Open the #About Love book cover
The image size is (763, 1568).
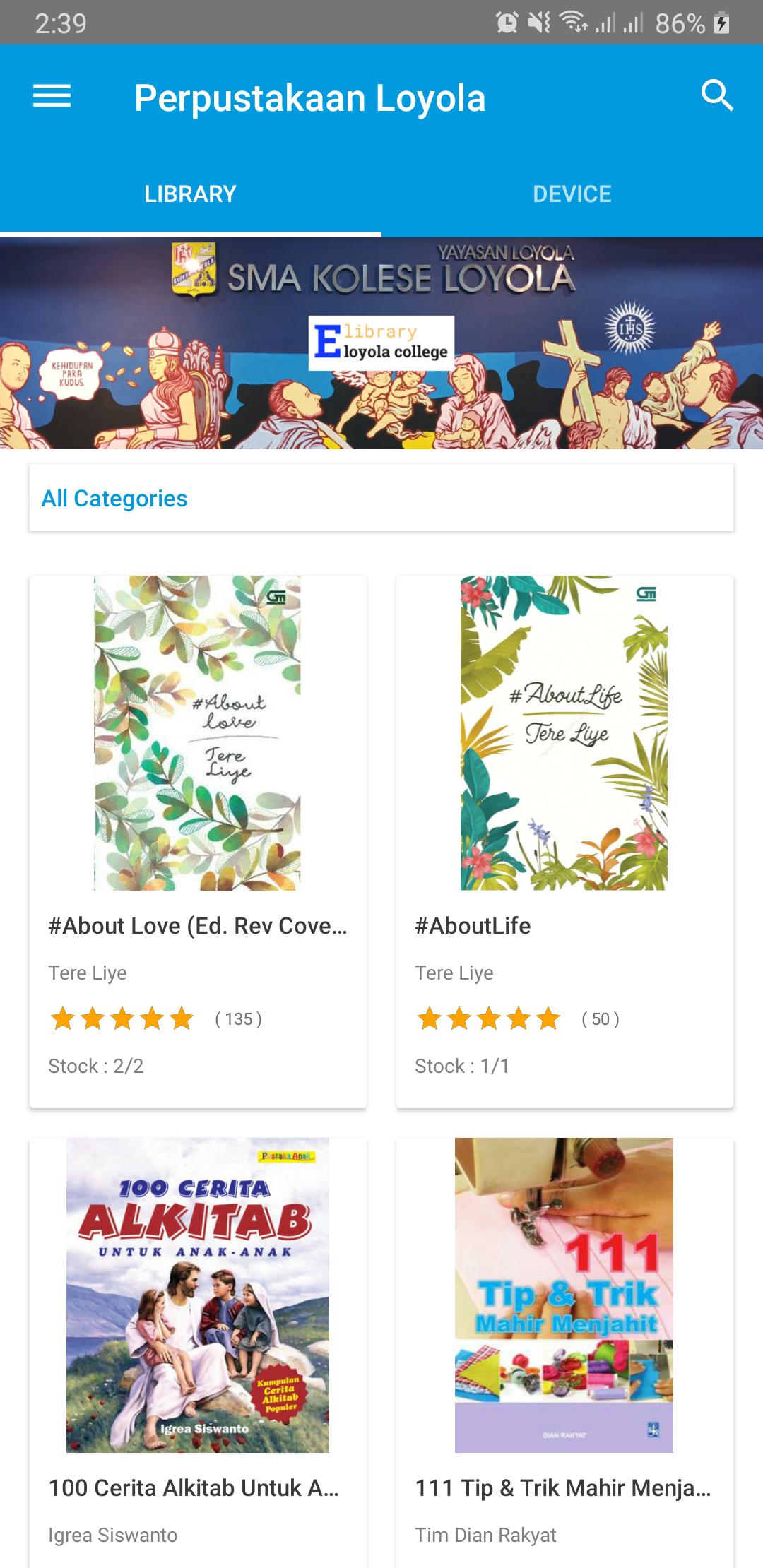click(x=198, y=733)
